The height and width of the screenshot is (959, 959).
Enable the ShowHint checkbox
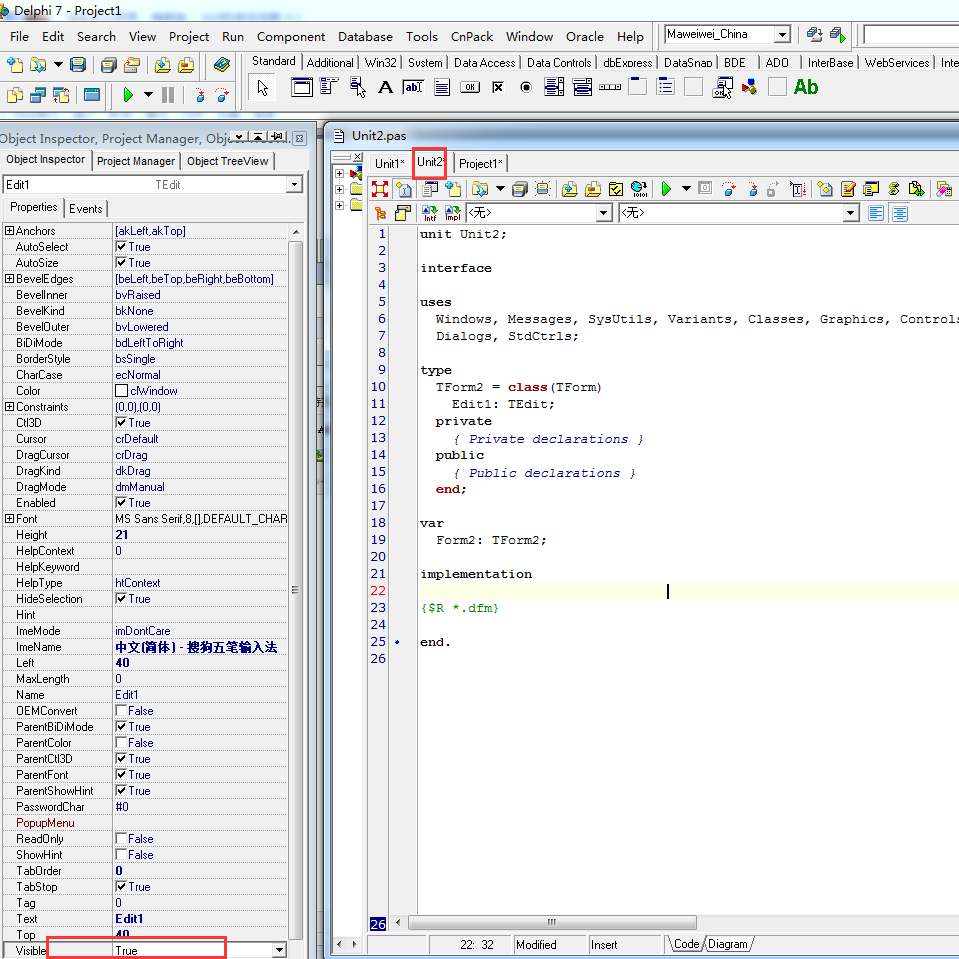(x=121, y=854)
